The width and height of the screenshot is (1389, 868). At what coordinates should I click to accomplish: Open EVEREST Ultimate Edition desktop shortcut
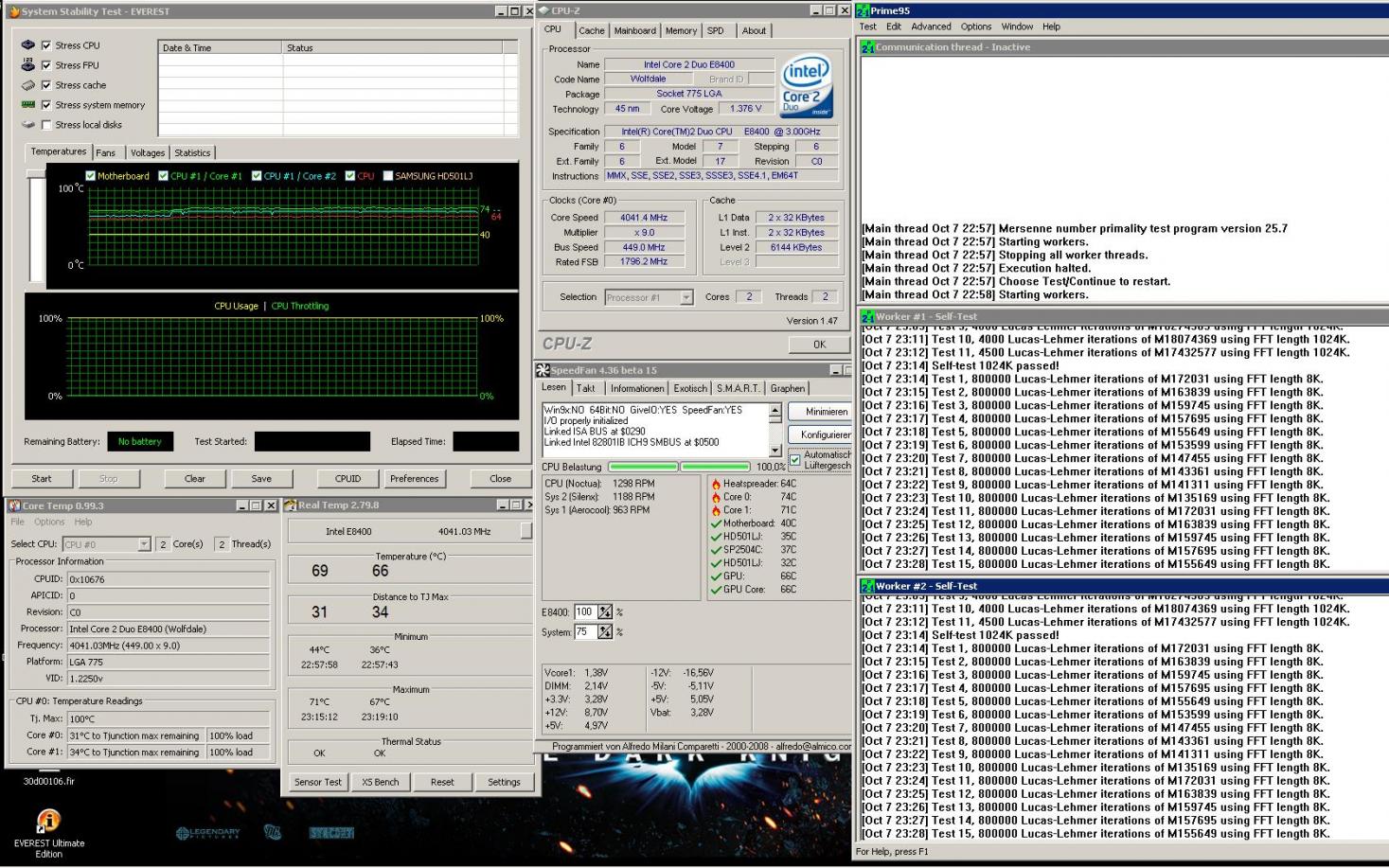coord(48,822)
